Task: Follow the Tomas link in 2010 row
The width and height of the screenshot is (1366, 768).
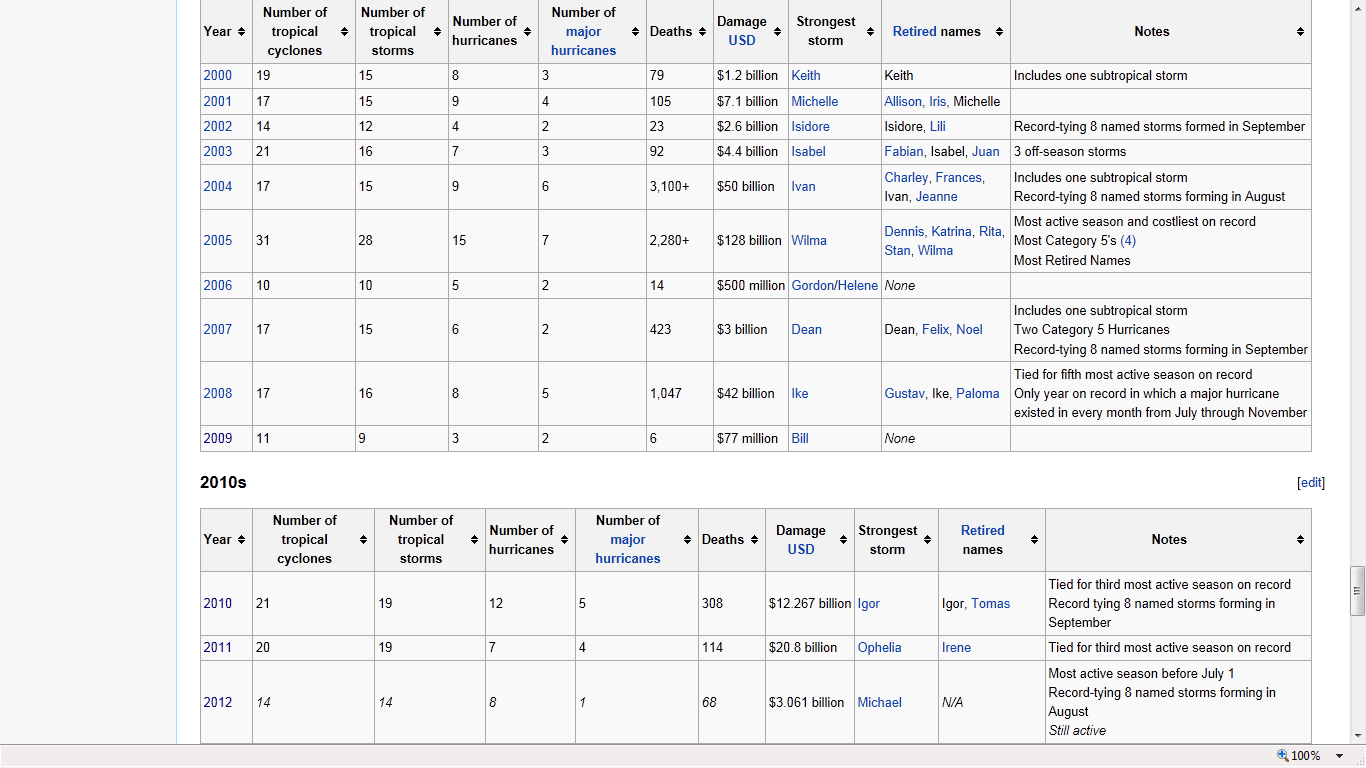Action: [x=990, y=604]
